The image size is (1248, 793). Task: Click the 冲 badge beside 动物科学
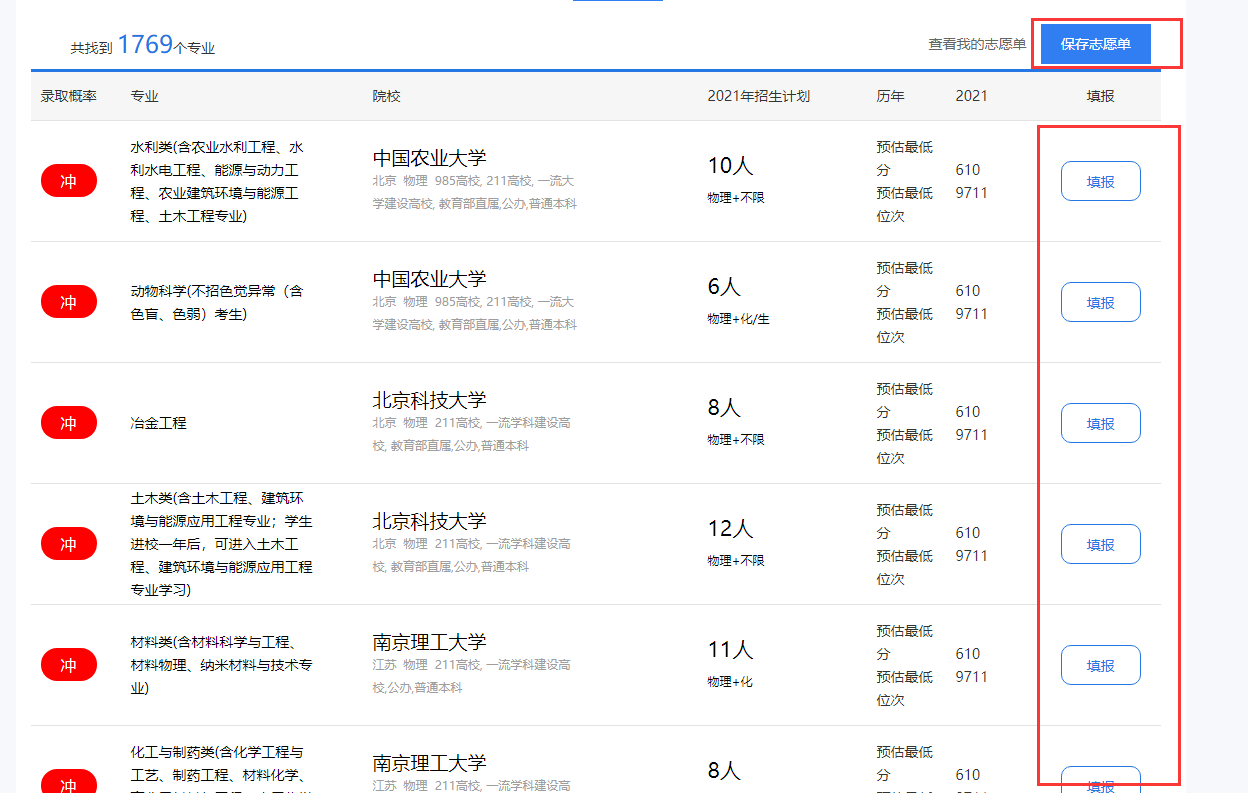point(69,302)
